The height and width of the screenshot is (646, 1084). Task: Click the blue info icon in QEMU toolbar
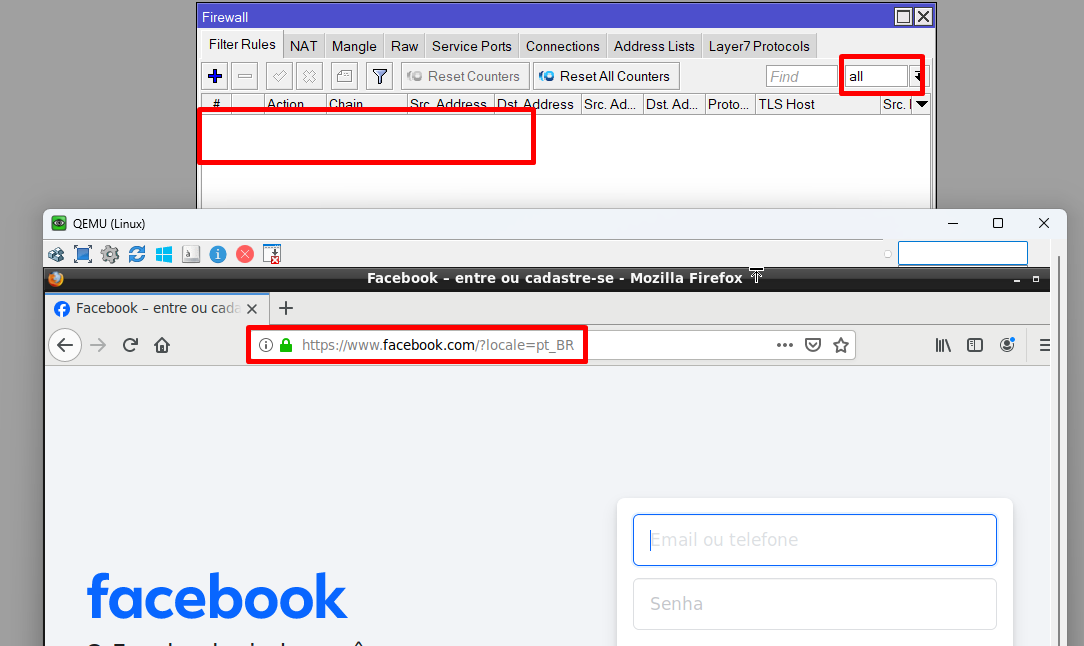pos(218,255)
